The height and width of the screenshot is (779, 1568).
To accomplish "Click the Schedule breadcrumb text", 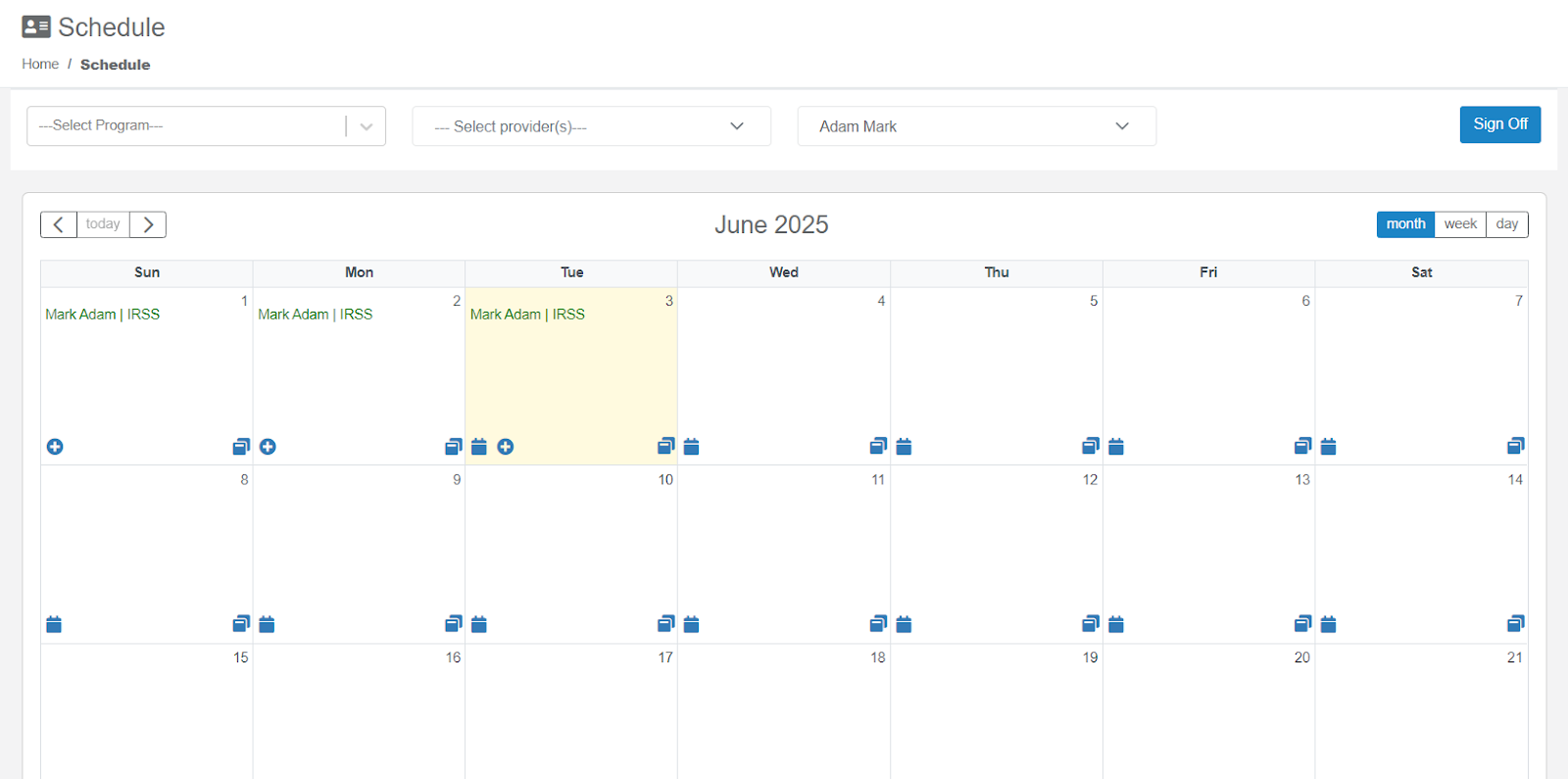I will [116, 65].
